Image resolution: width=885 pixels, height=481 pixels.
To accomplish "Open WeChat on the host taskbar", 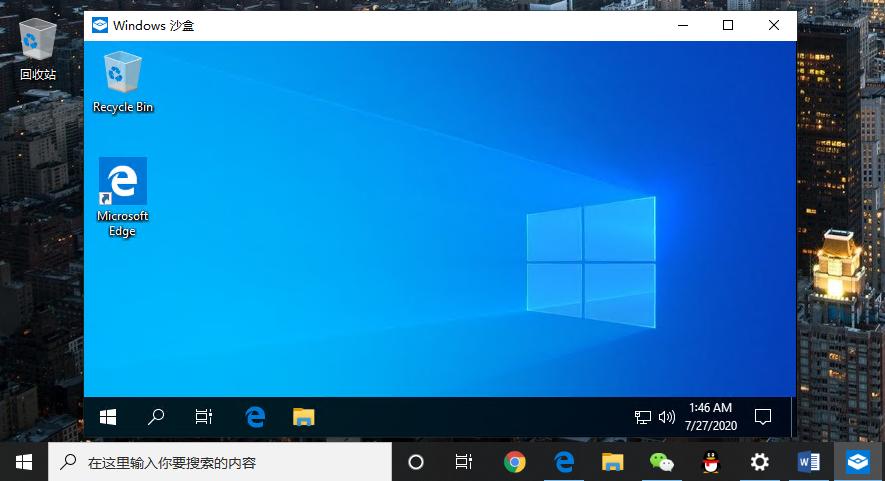I will (661, 462).
